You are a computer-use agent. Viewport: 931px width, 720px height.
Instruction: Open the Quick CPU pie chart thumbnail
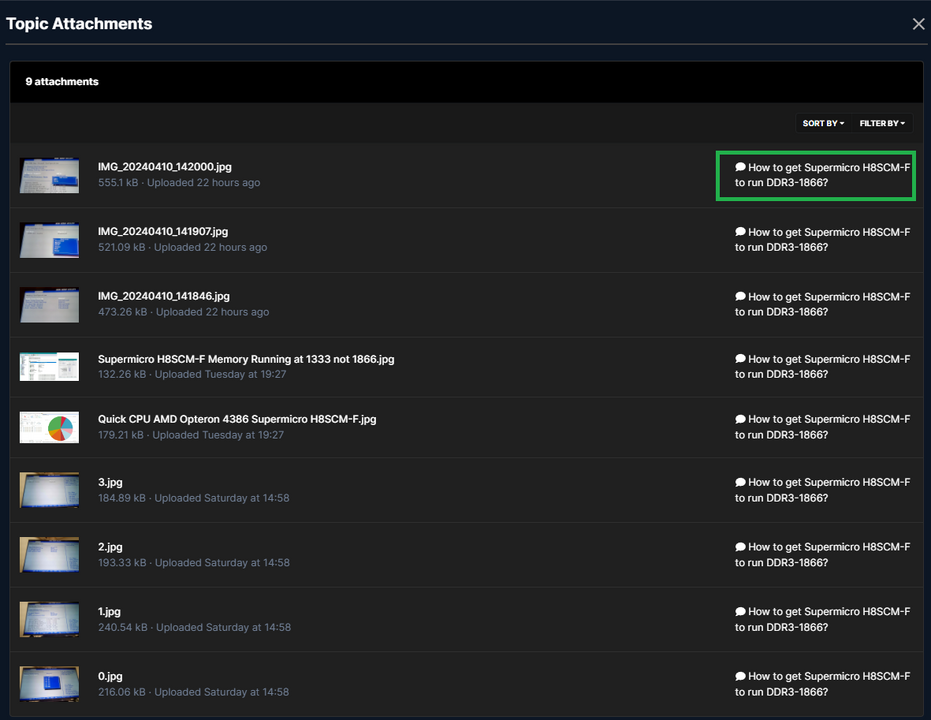tap(49, 427)
